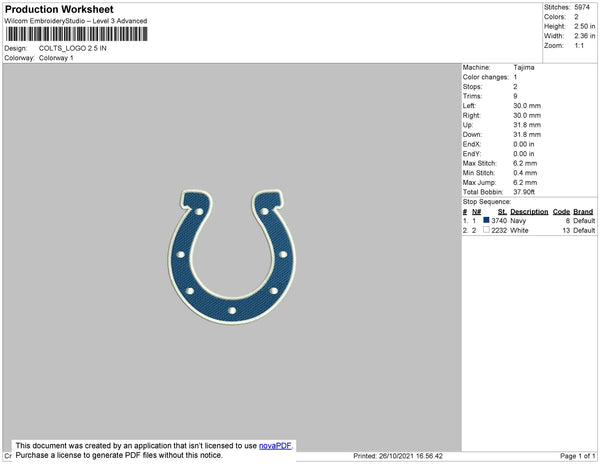Click the Navy color swatch

[x=486, y=220]
